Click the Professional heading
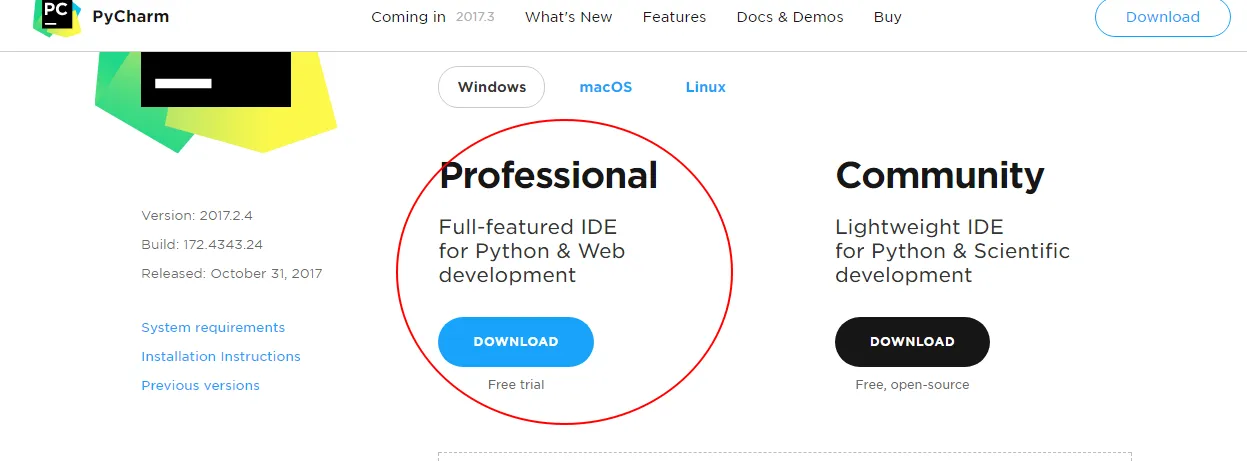This screenshot has height=461, width=1247. pos(548,176)
